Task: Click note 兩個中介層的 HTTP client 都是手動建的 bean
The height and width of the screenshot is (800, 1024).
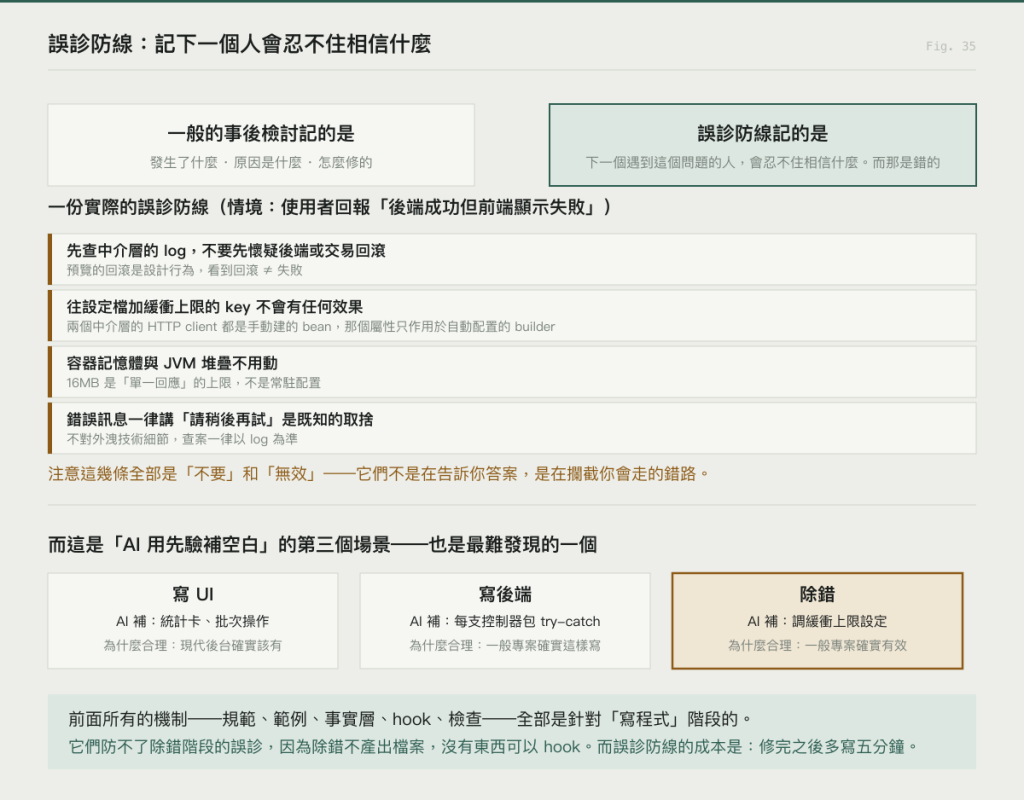Action: 311,327
